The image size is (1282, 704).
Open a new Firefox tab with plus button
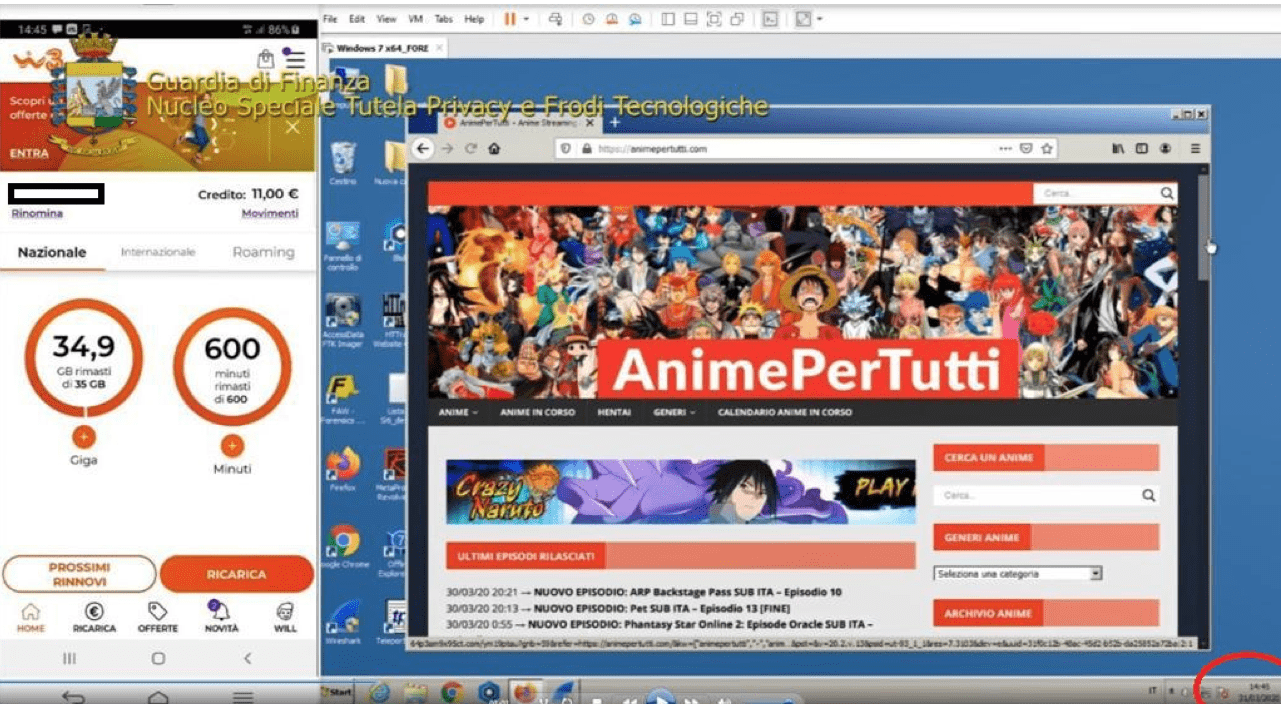614,122
